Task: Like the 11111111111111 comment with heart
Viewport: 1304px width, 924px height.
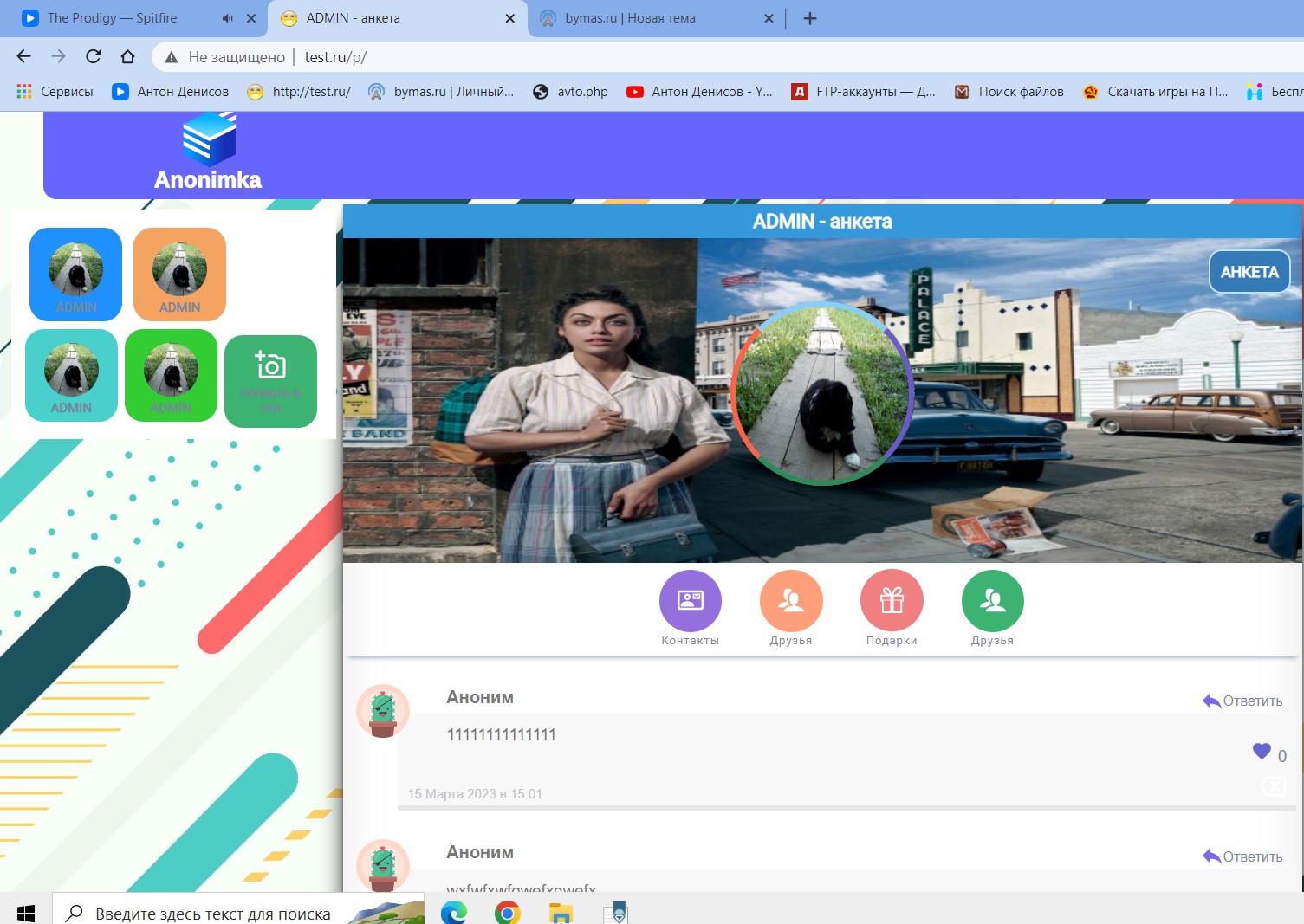Action: (1262, 752)
